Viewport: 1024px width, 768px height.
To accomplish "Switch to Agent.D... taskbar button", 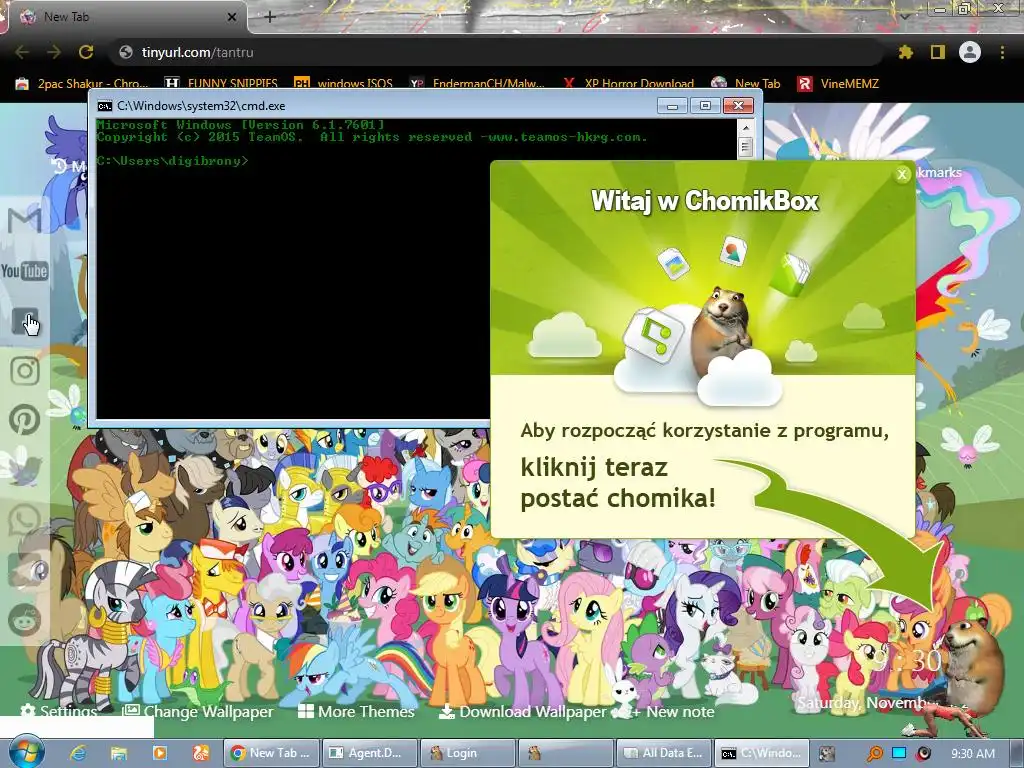I will (x=370, y=753).
